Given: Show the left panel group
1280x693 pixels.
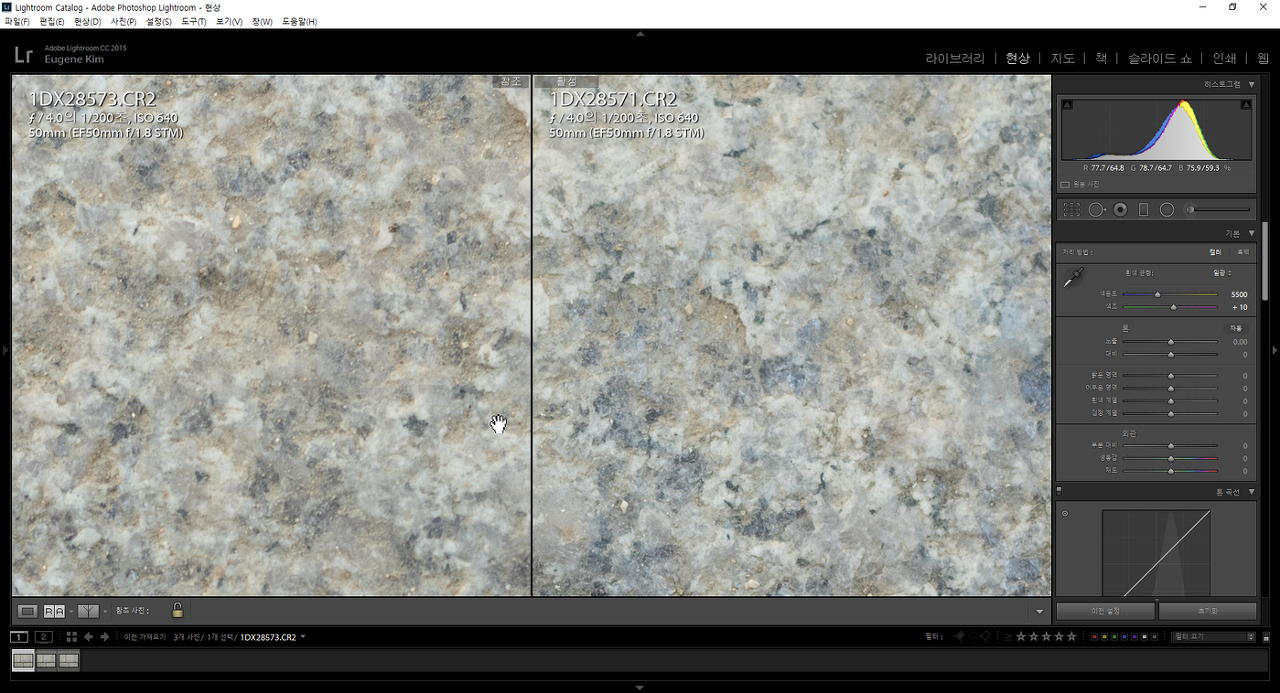Looking at the screenshot, I should [x=4, y=350].
